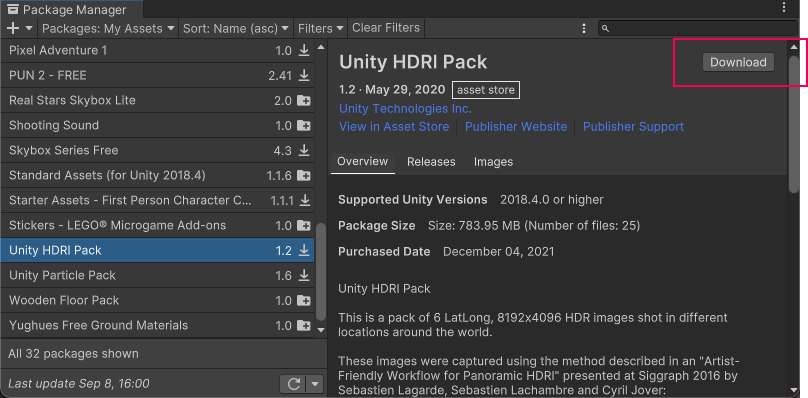Click download icon for PUN 2 - FREE
The width and height of the screenshot is (808, 398).
[305, 75]
